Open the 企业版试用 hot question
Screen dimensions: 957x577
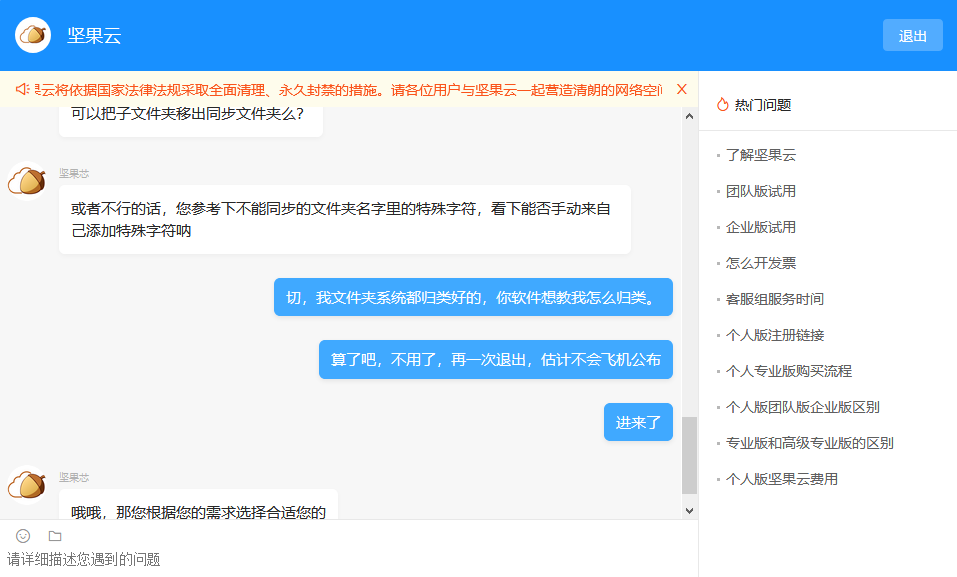click(760, 227)
